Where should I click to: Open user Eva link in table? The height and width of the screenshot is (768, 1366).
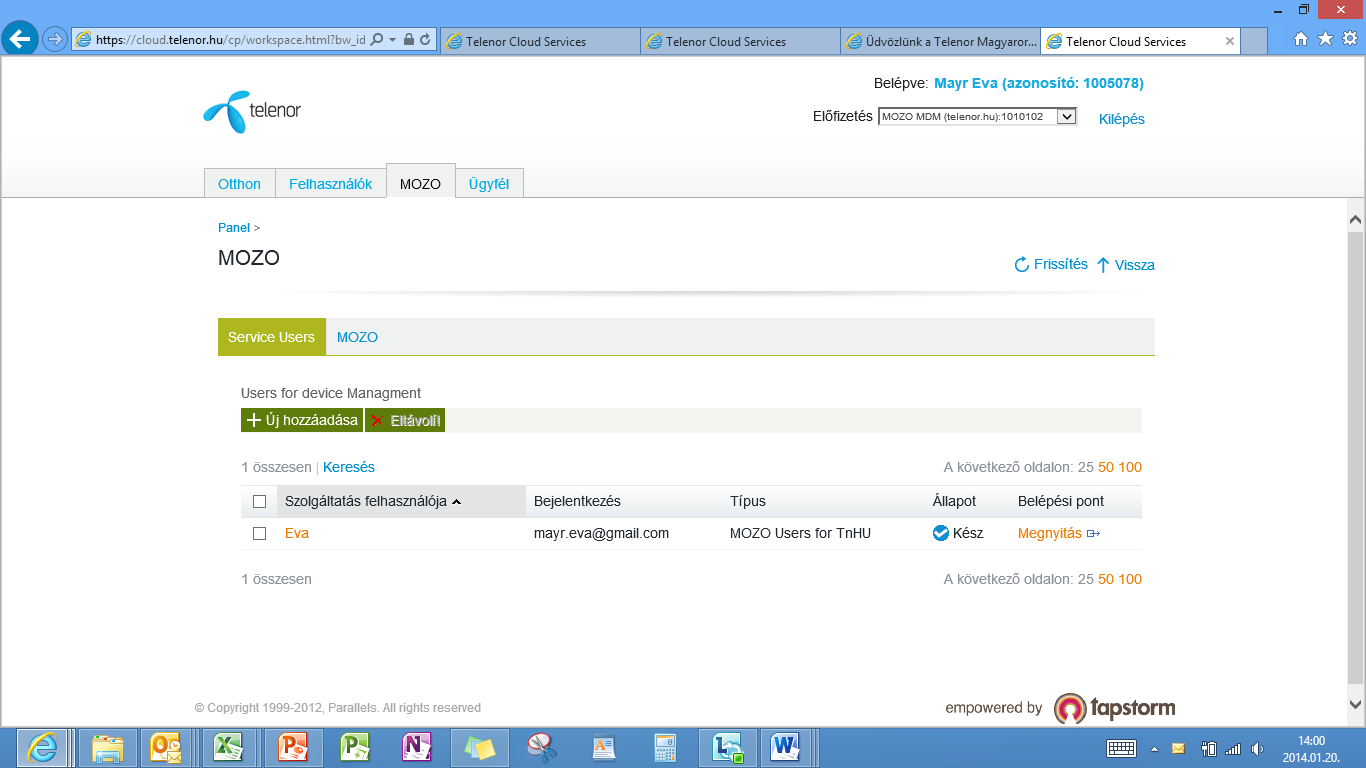[x=297, y=533]
